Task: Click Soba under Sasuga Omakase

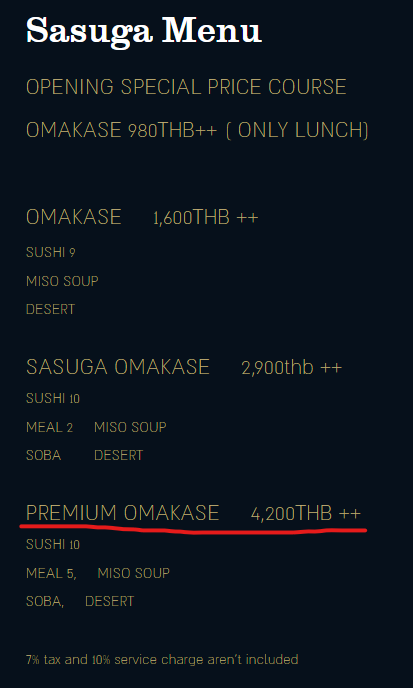Action: [43, 455]
